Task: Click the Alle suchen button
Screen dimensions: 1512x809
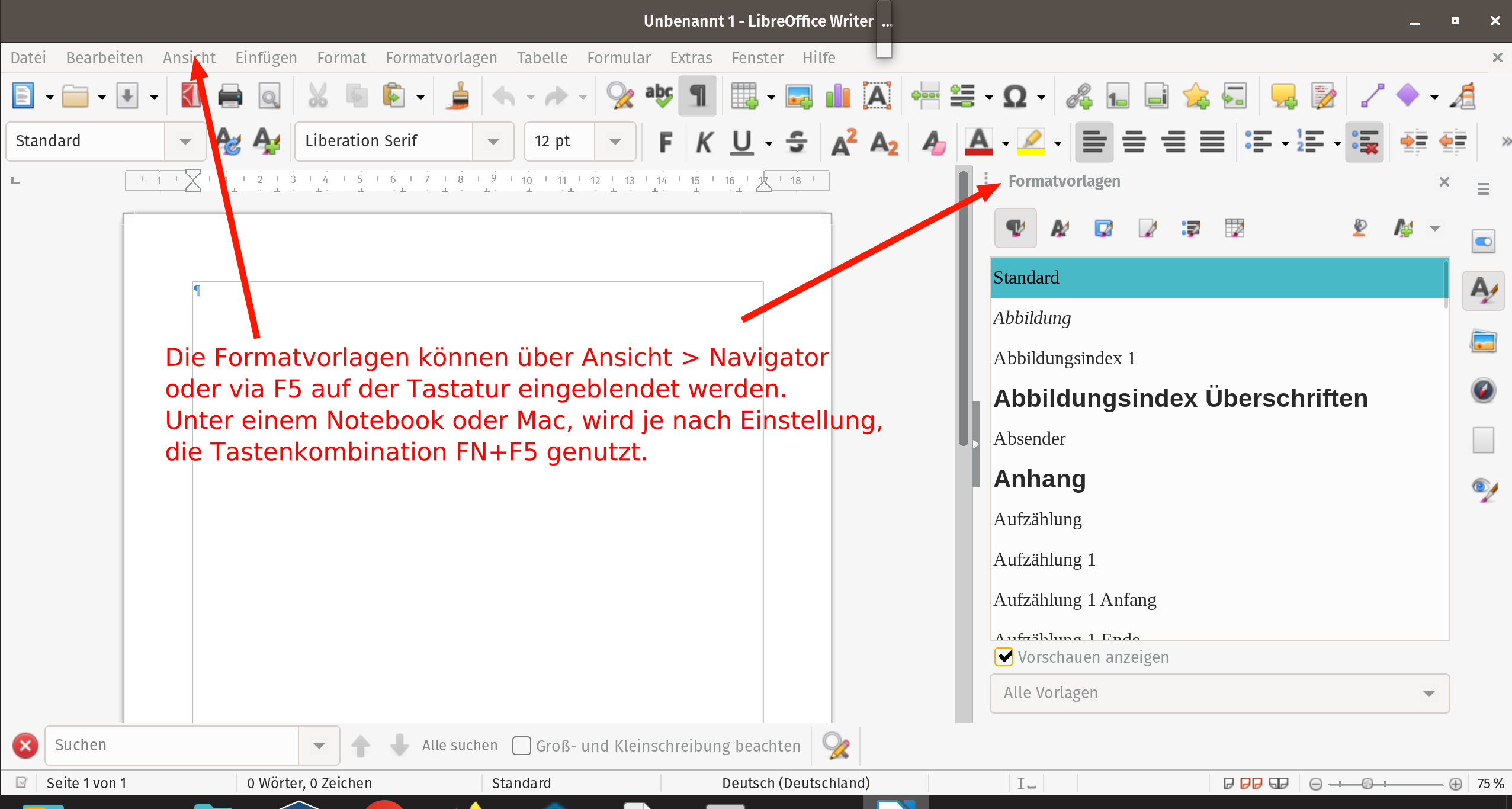Action: click(460, 745)
